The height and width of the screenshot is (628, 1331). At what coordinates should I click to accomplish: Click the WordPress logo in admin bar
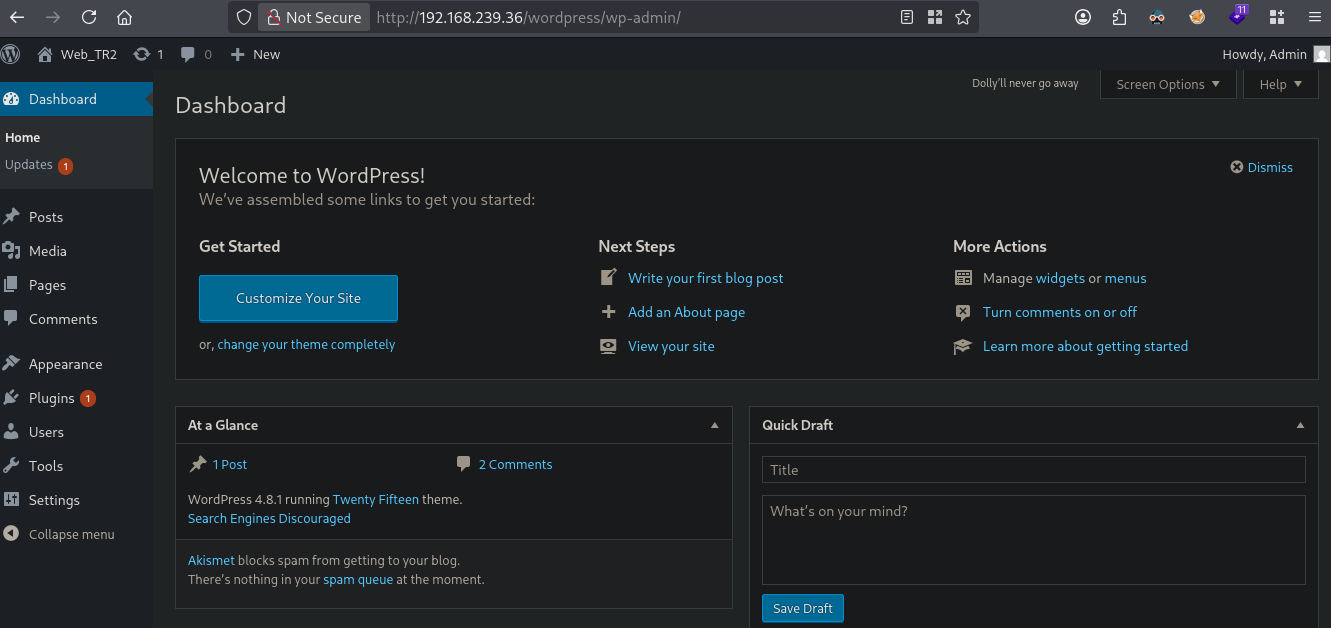click(11, 54)
